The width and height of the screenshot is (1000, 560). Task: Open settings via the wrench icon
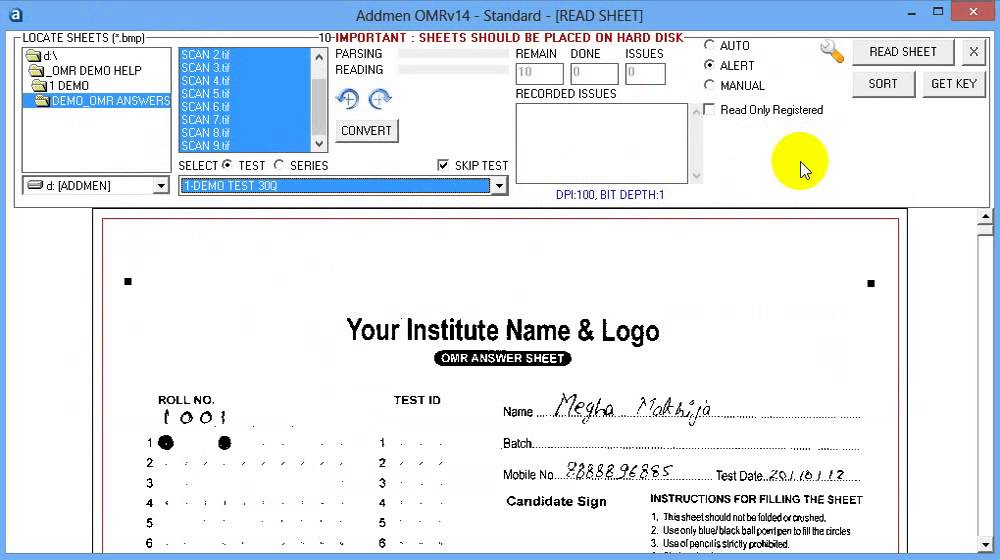click(x=832, y=52)
